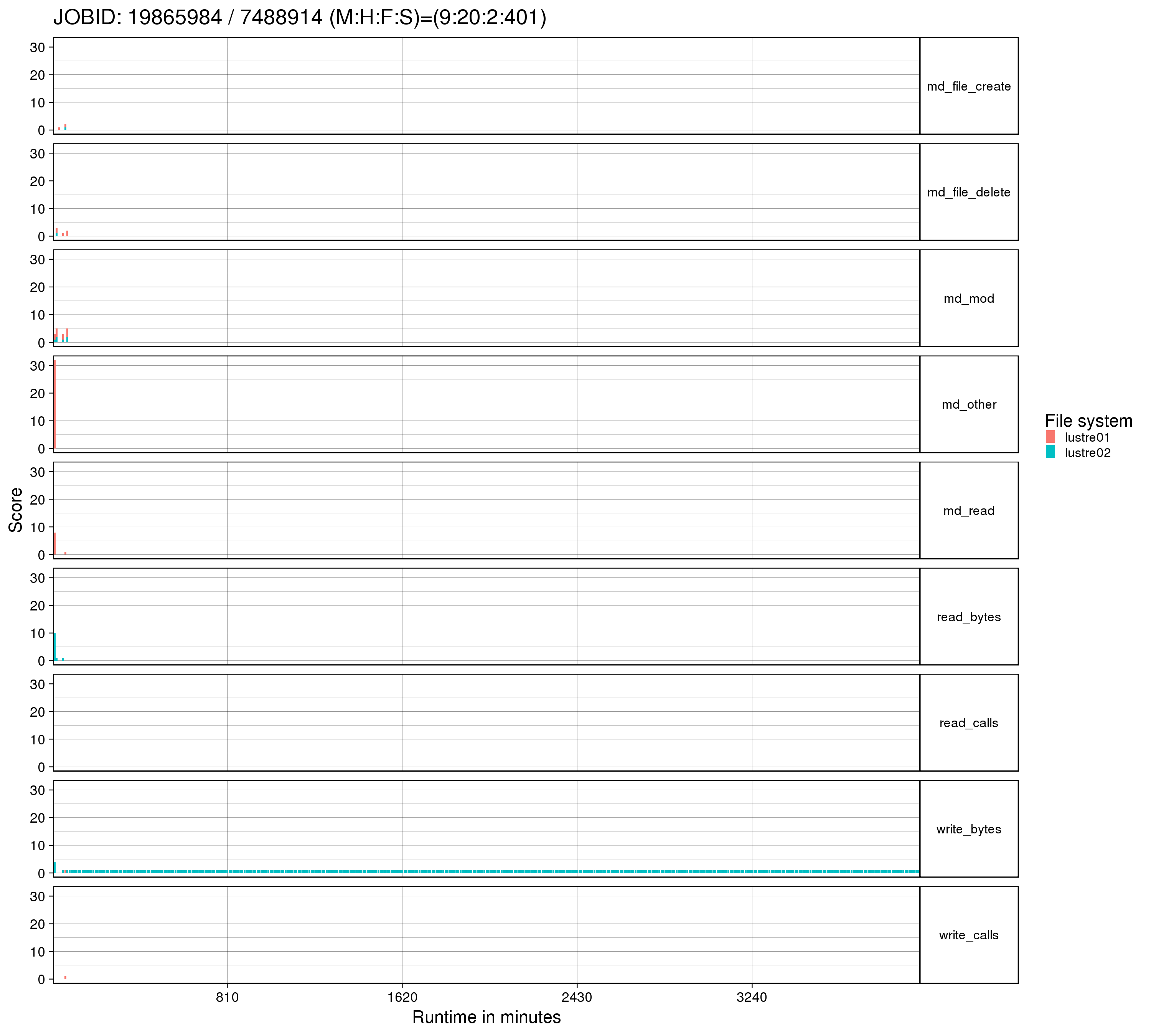The height and width of the screenshot is (1036, 1151).
Task: Click the lustre02 teal legend swatch
Action: coord(1050,452)
